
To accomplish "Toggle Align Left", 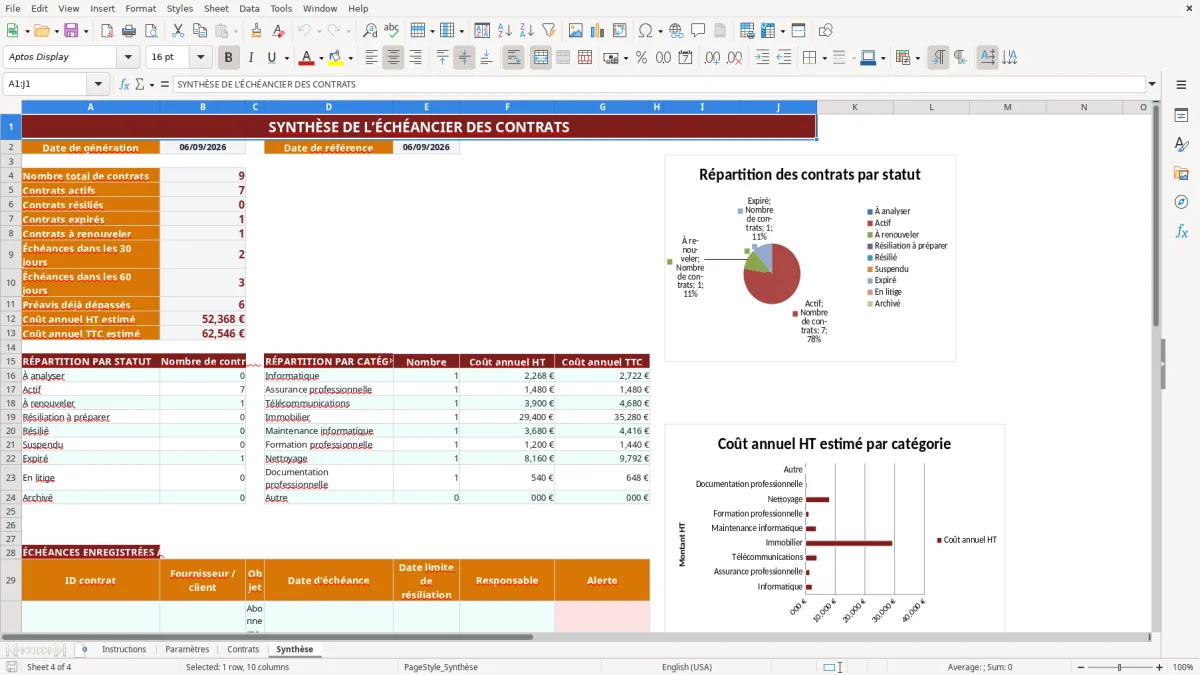I will [371, 58].
